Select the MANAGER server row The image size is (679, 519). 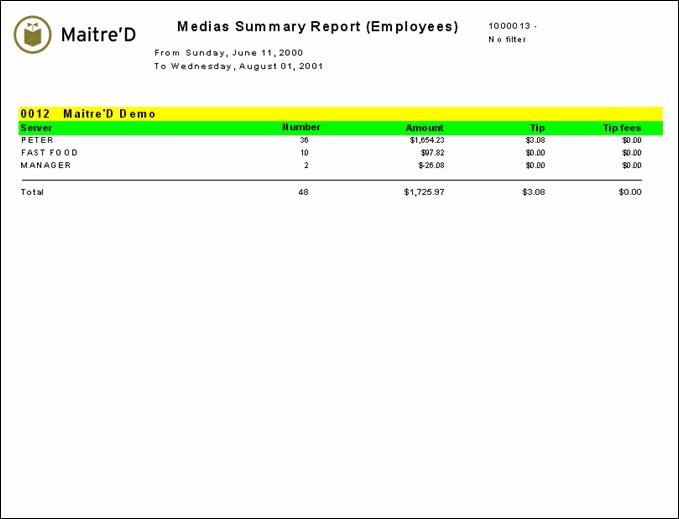pyautogui.click(x=46, y=165)
